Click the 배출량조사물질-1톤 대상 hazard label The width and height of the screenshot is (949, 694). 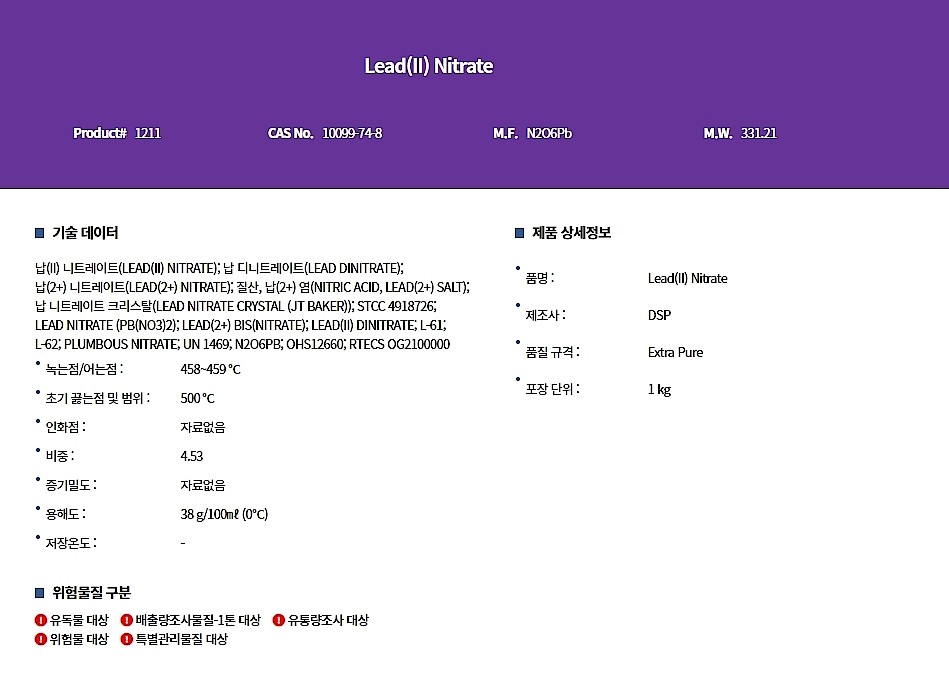click(198, 620)
